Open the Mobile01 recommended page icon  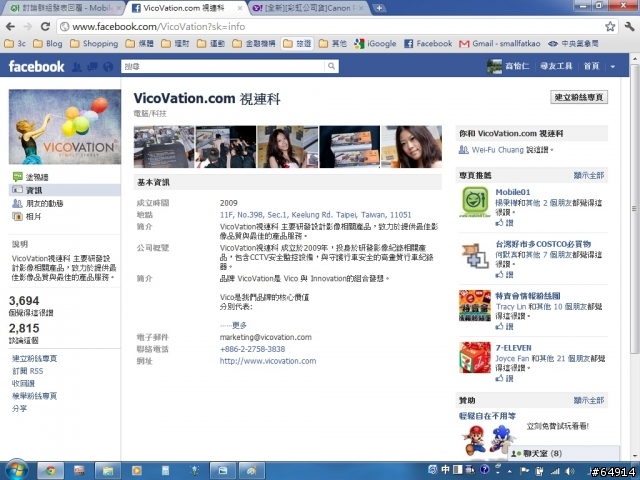point(475,202)
